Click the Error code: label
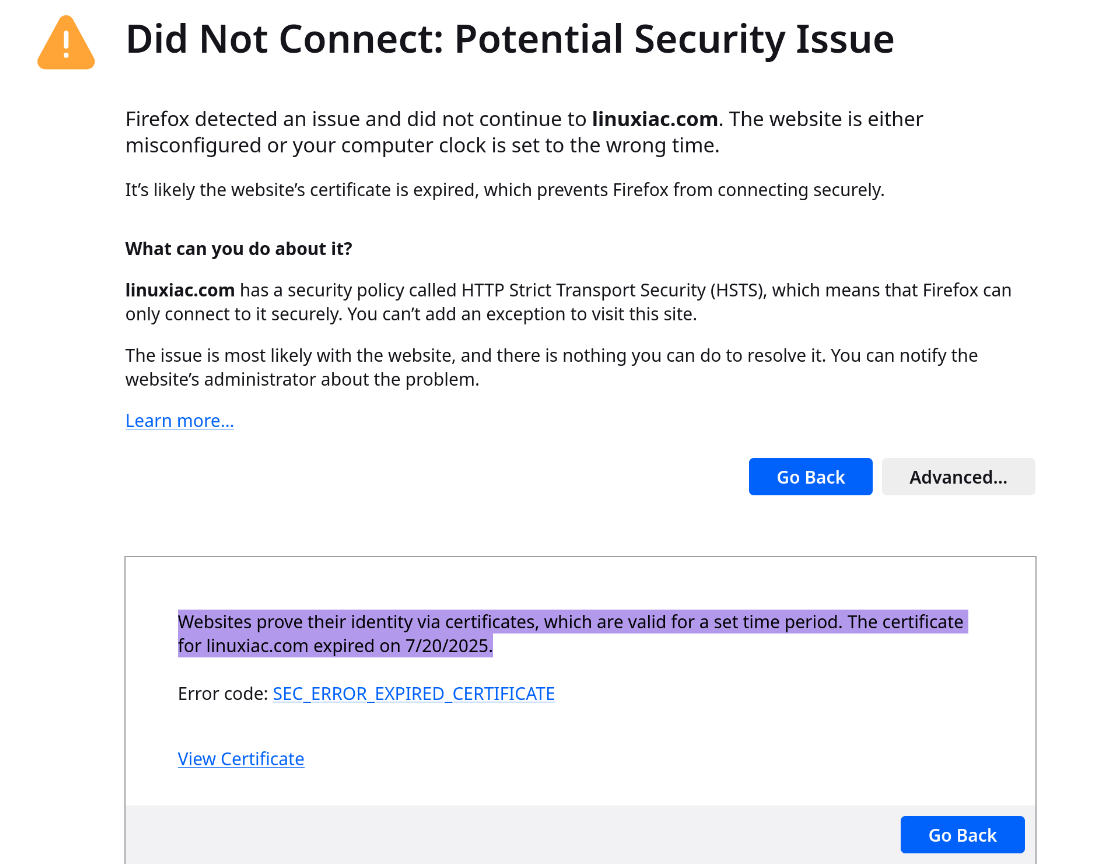Viewport: 1107px width, 864px height. [222, 694]
